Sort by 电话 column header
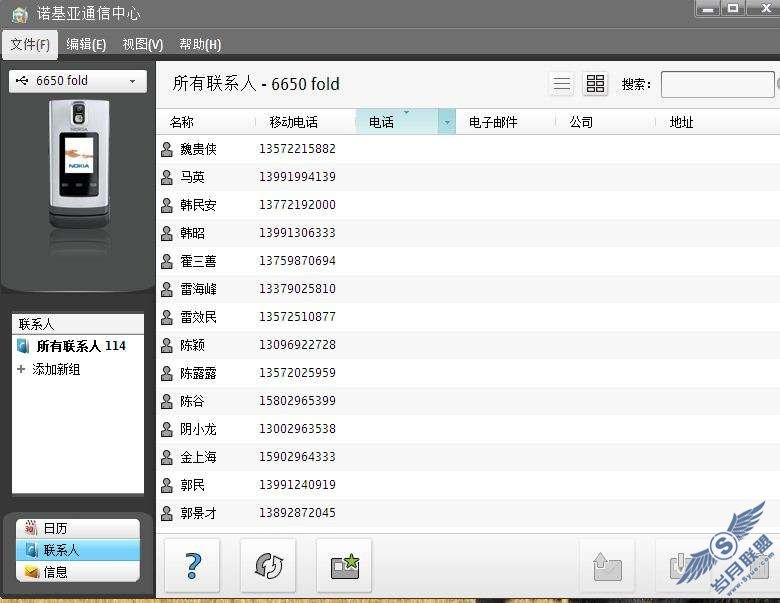This screenshot has width=780, height=603. [x=397, y=122]
